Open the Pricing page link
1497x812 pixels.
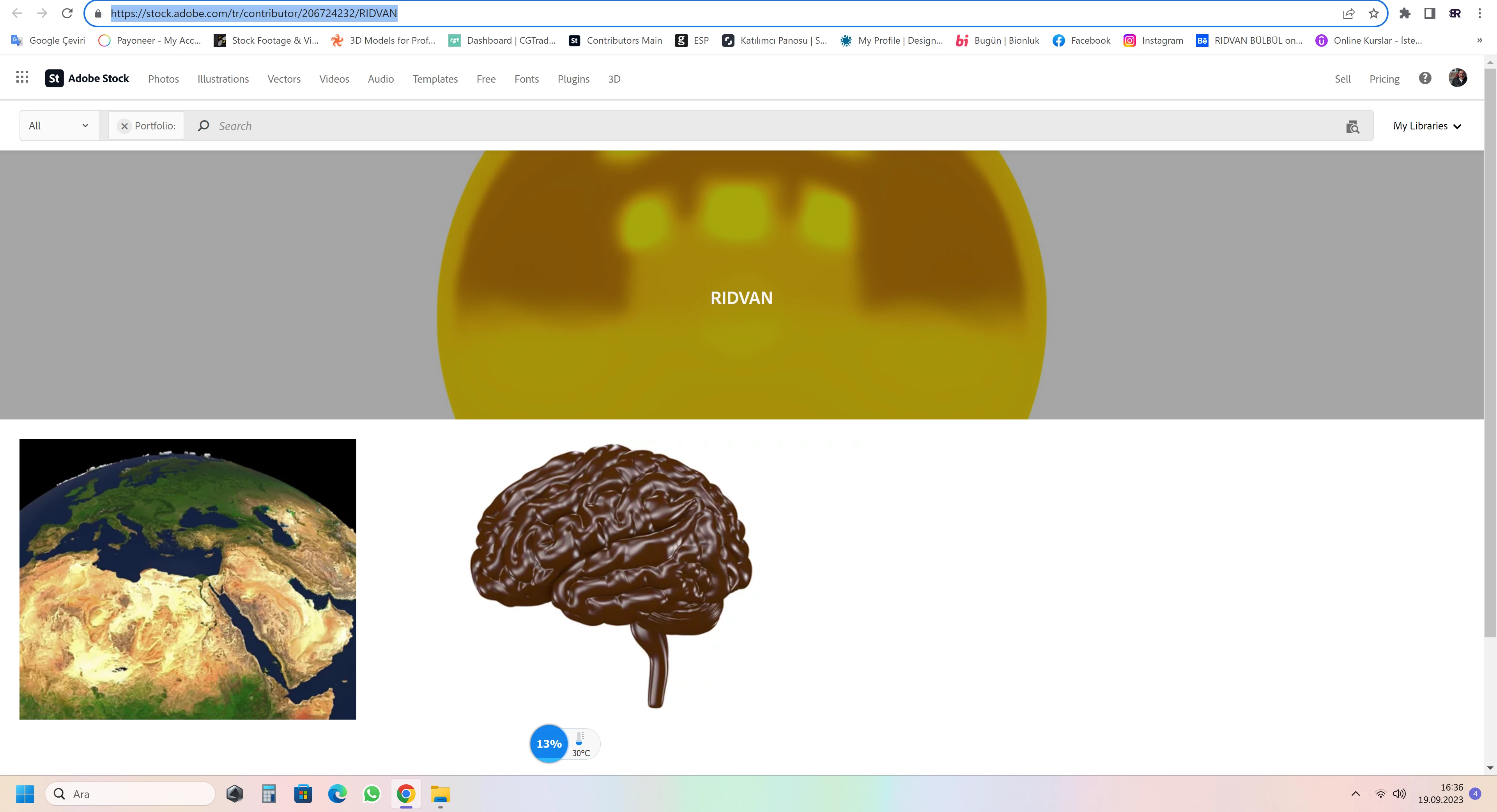point(1384,79)
